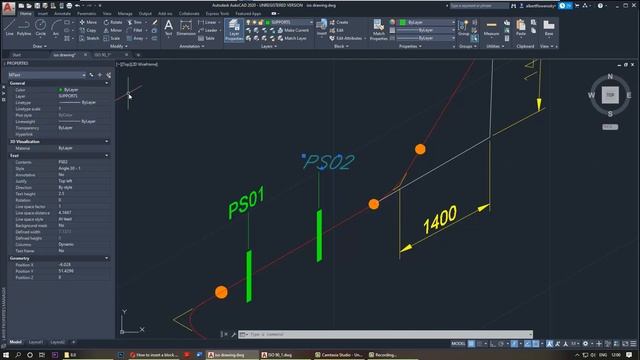Image resolution: width=640 pixels, height=360 pixels.
Task: Click Match Layer button
Action: (x=292, y=38)
